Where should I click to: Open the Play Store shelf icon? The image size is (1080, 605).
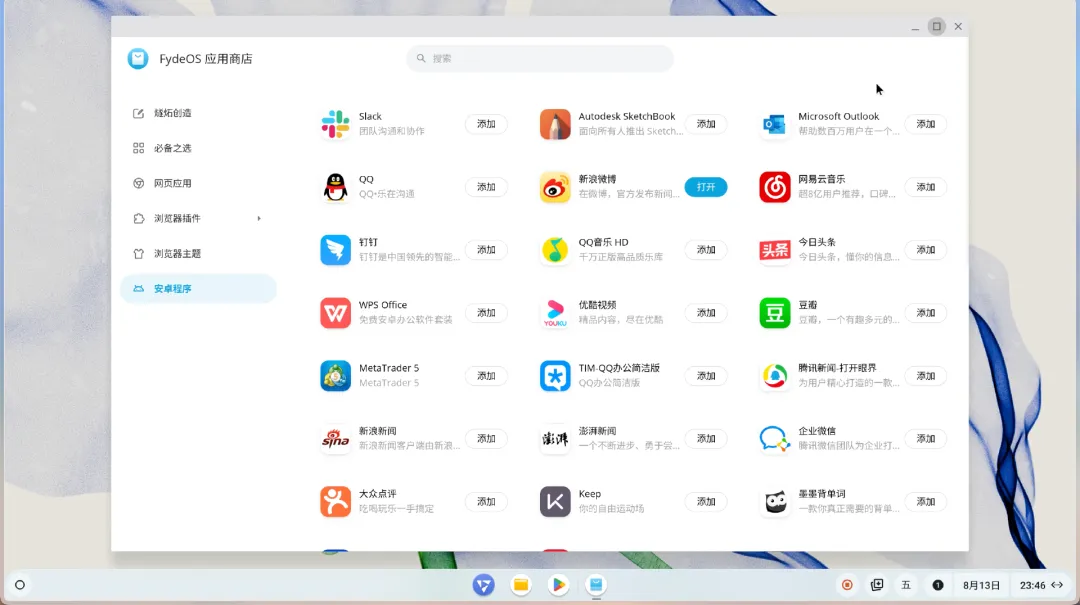tap(559, 585)
